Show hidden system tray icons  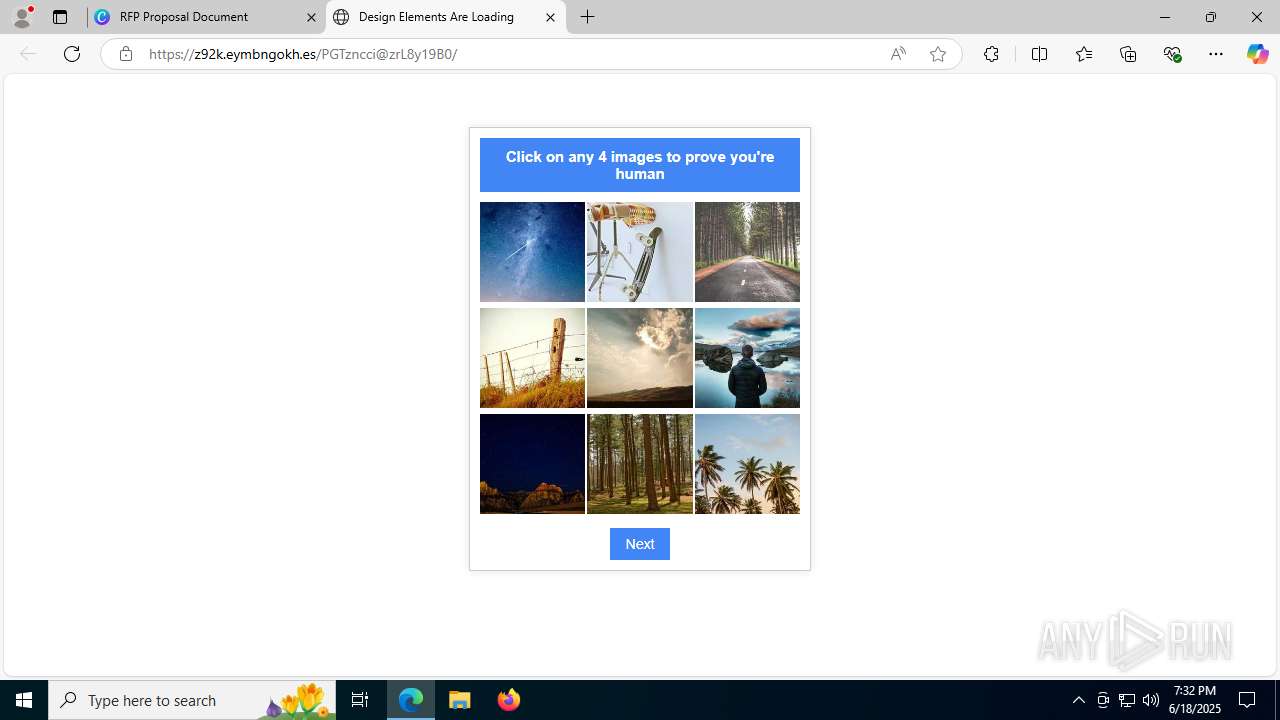(x=1078, y=700)
